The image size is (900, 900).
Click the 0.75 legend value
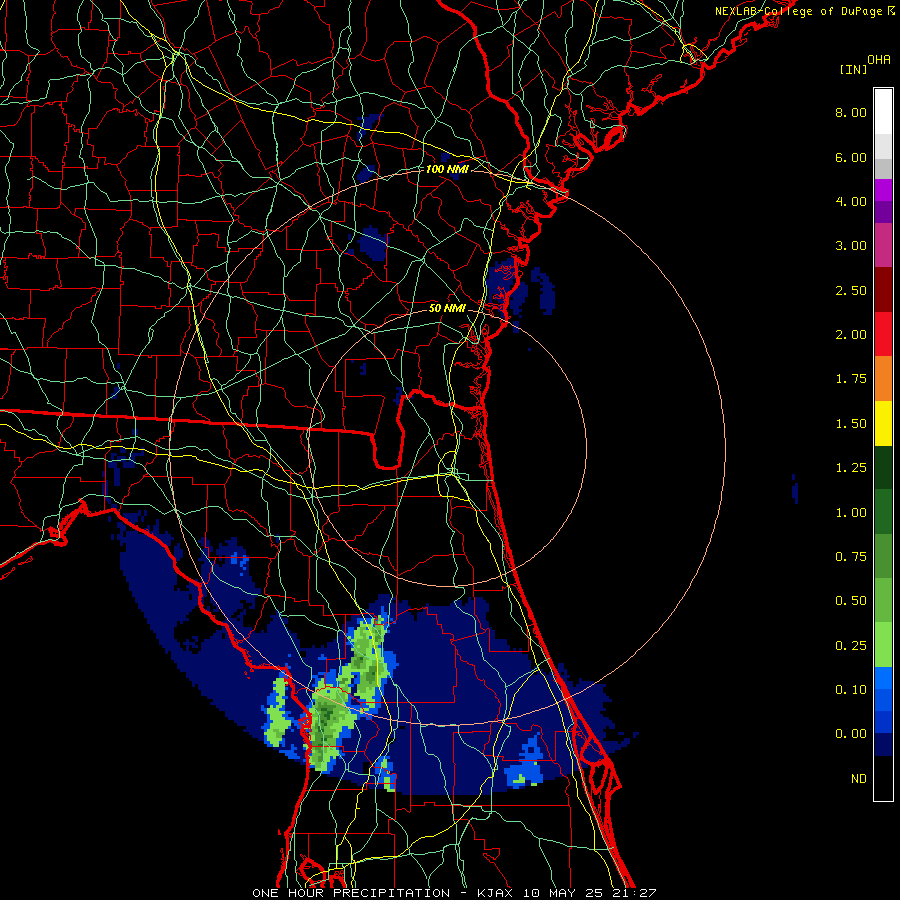[851, 557]
